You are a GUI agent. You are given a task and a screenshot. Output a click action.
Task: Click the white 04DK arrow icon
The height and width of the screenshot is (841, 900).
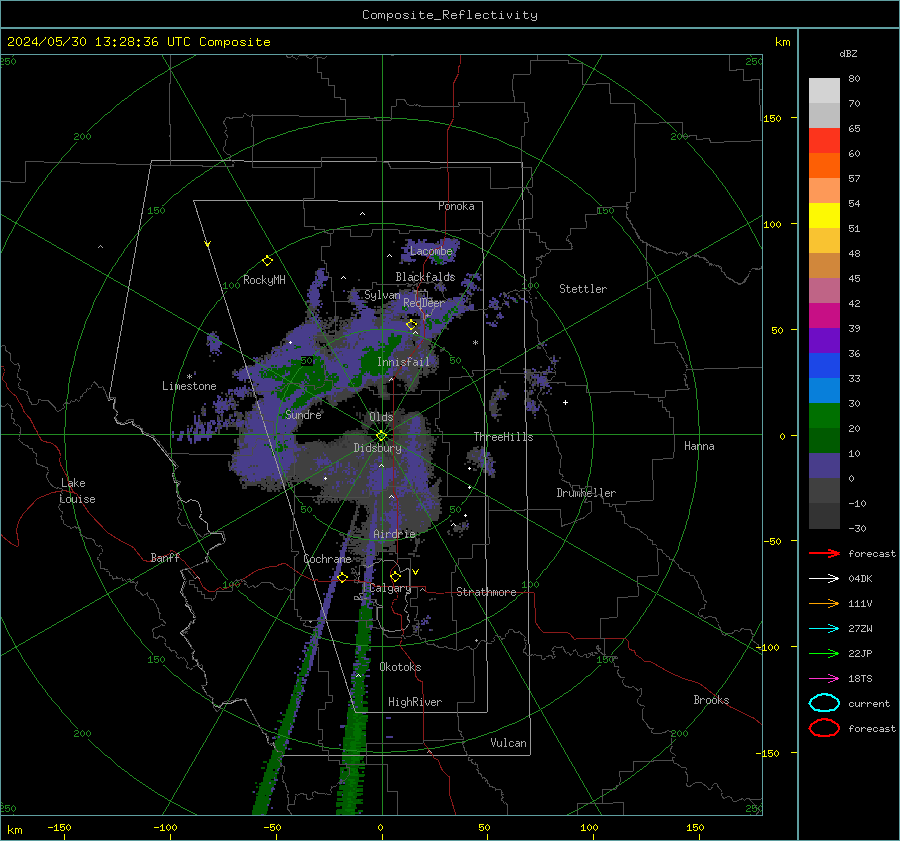[824, 578]
